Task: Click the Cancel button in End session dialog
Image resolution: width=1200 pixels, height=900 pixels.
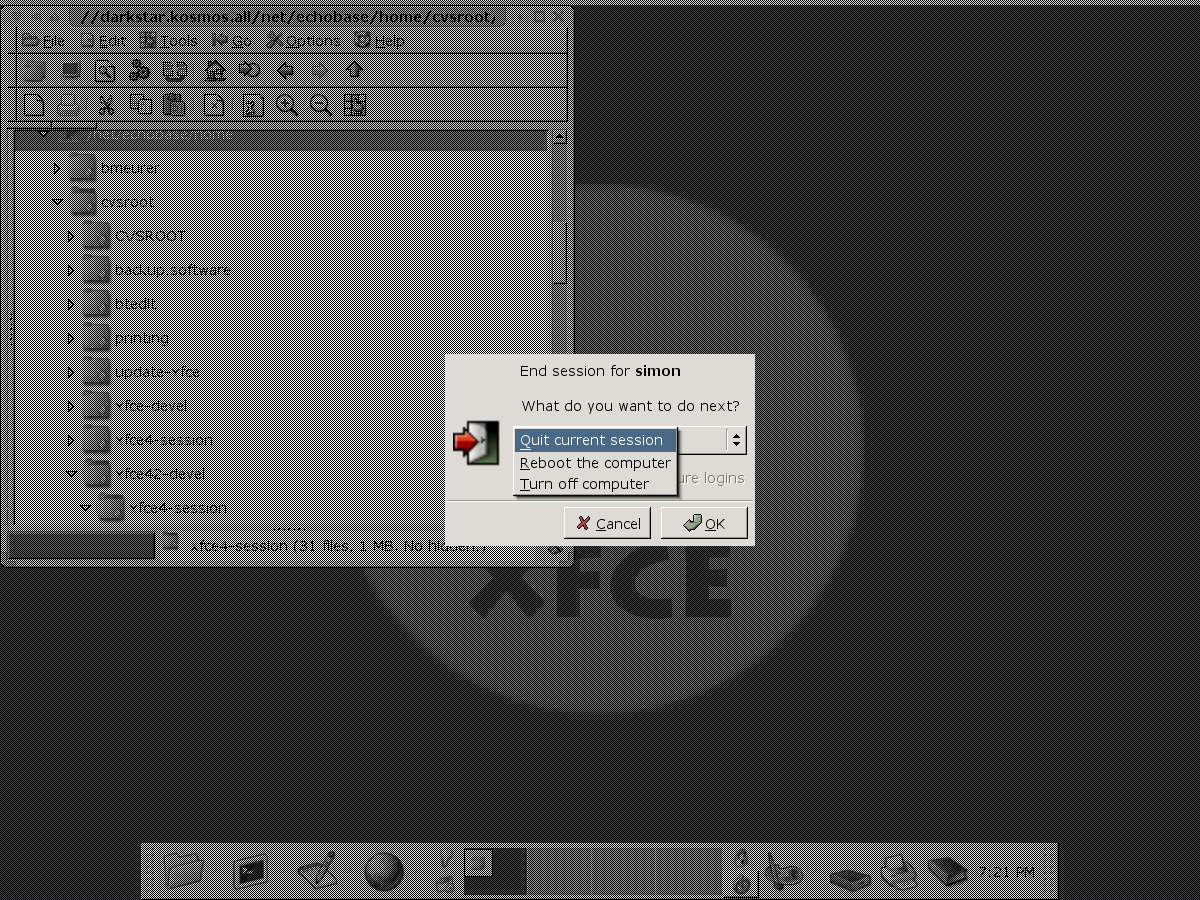Action: point(608,523)
